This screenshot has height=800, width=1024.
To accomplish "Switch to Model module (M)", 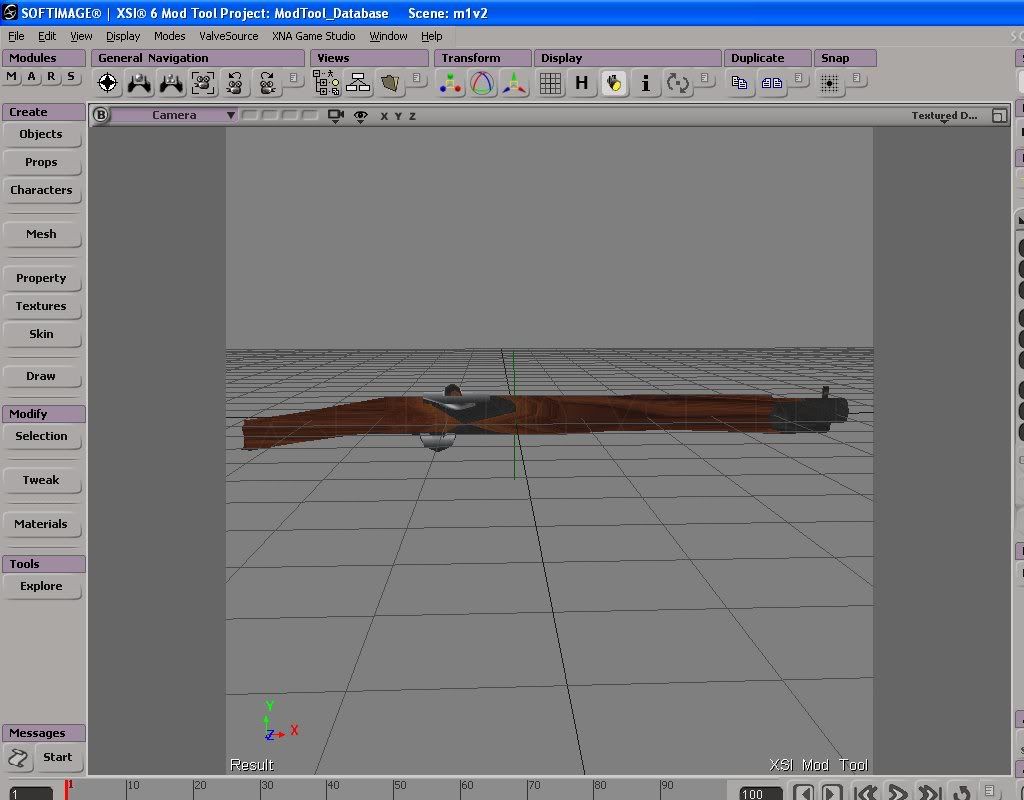I will pos(12,77).
